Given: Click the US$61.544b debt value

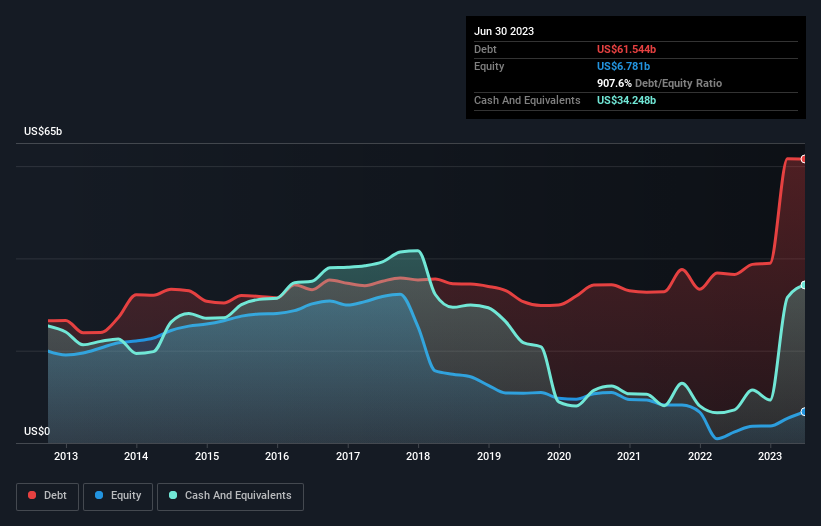Looking at the screenshot, I should click(626, 49).
